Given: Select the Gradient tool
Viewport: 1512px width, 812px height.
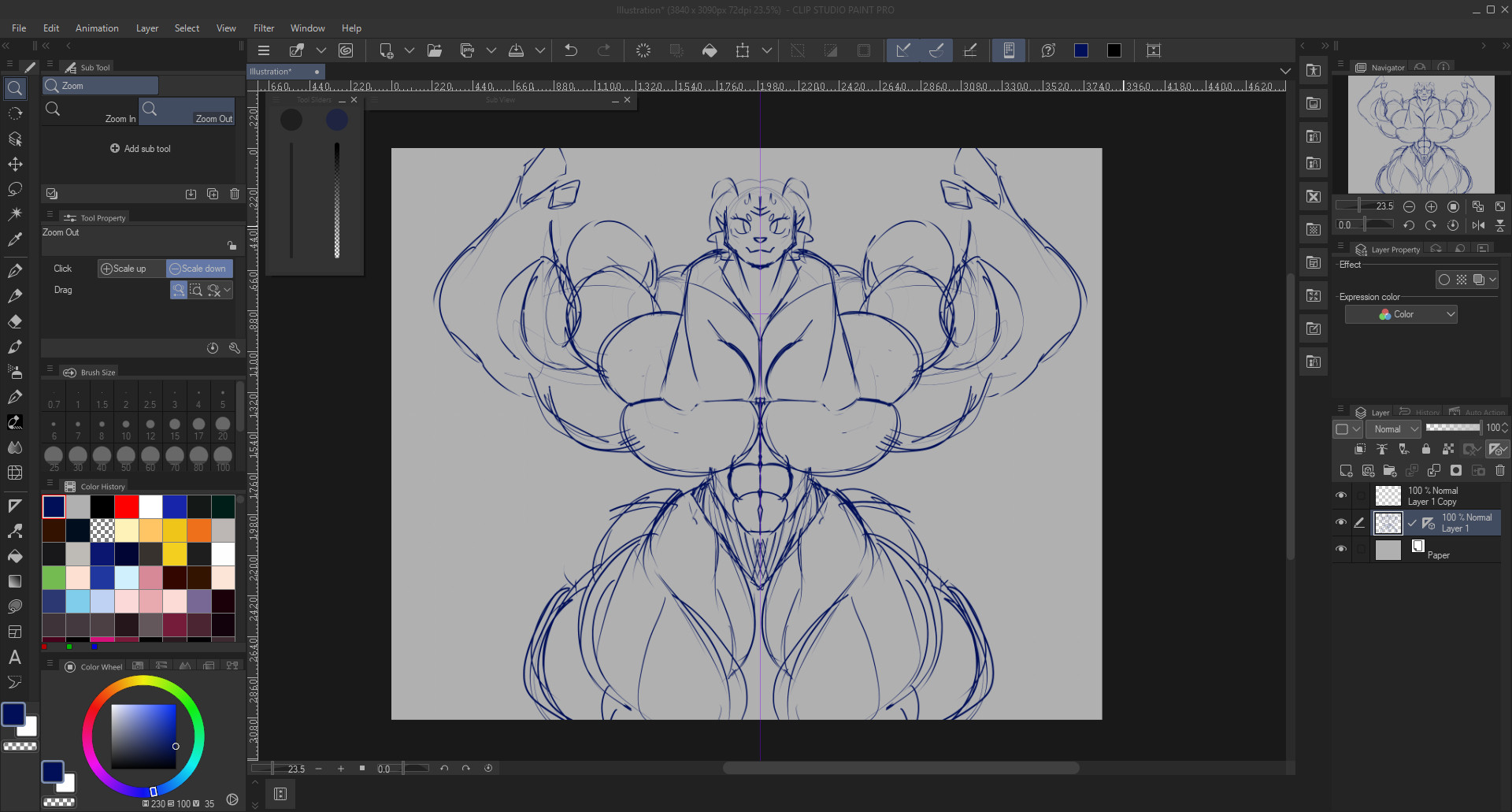Looking at the screenshot, I should point(15,581).
